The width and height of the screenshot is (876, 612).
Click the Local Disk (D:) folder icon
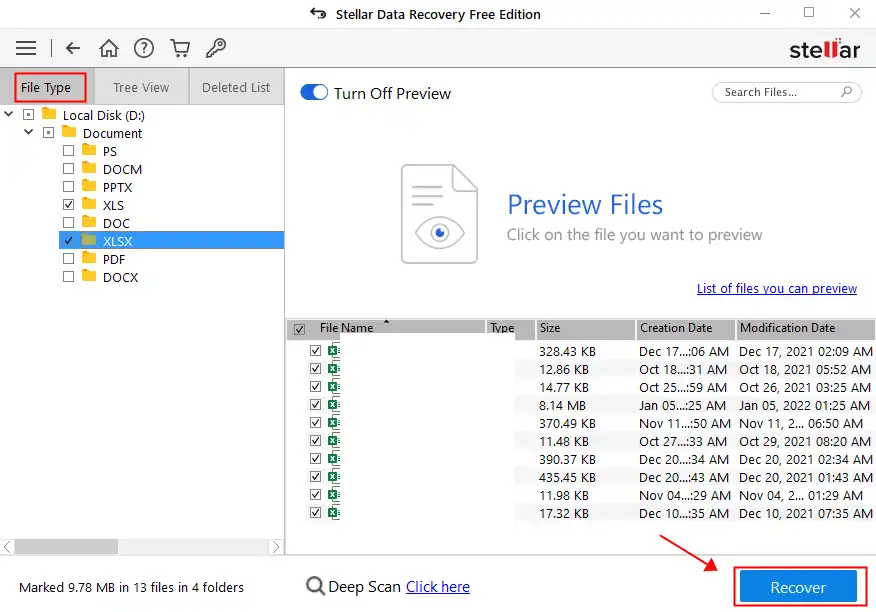pyautogui.click(x=49, y=114)
